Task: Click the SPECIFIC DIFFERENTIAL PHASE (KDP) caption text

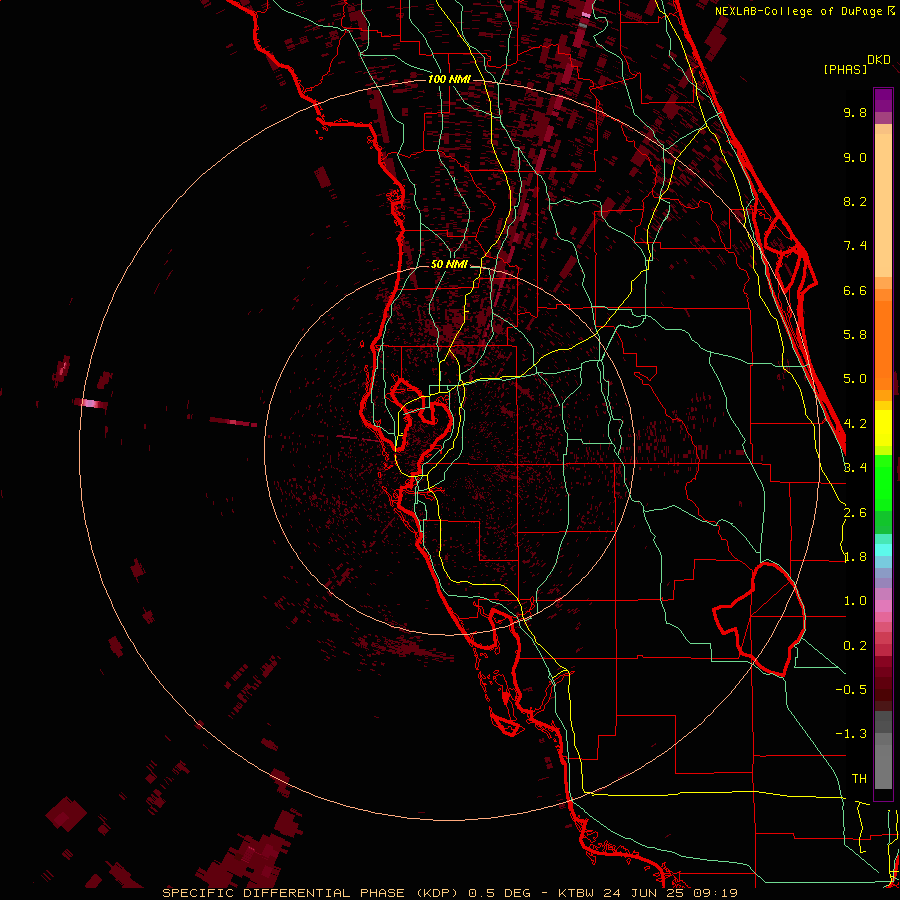Action: pyautogui.click(x=310, y=893)
